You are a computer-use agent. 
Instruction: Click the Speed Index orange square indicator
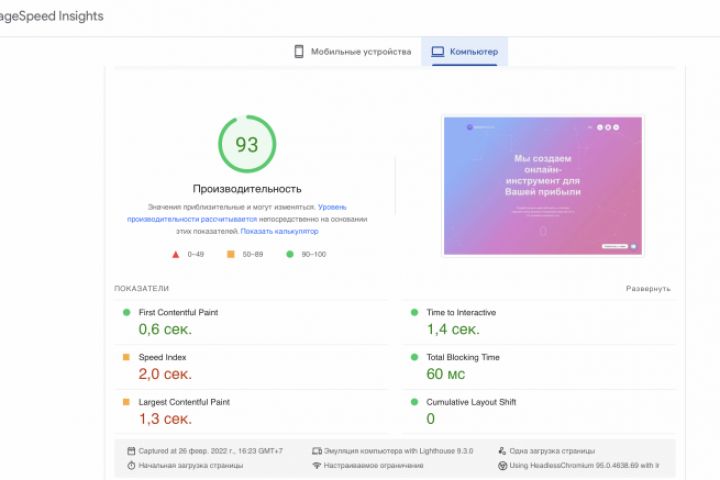pyautogui.click(x=127, y=357)
